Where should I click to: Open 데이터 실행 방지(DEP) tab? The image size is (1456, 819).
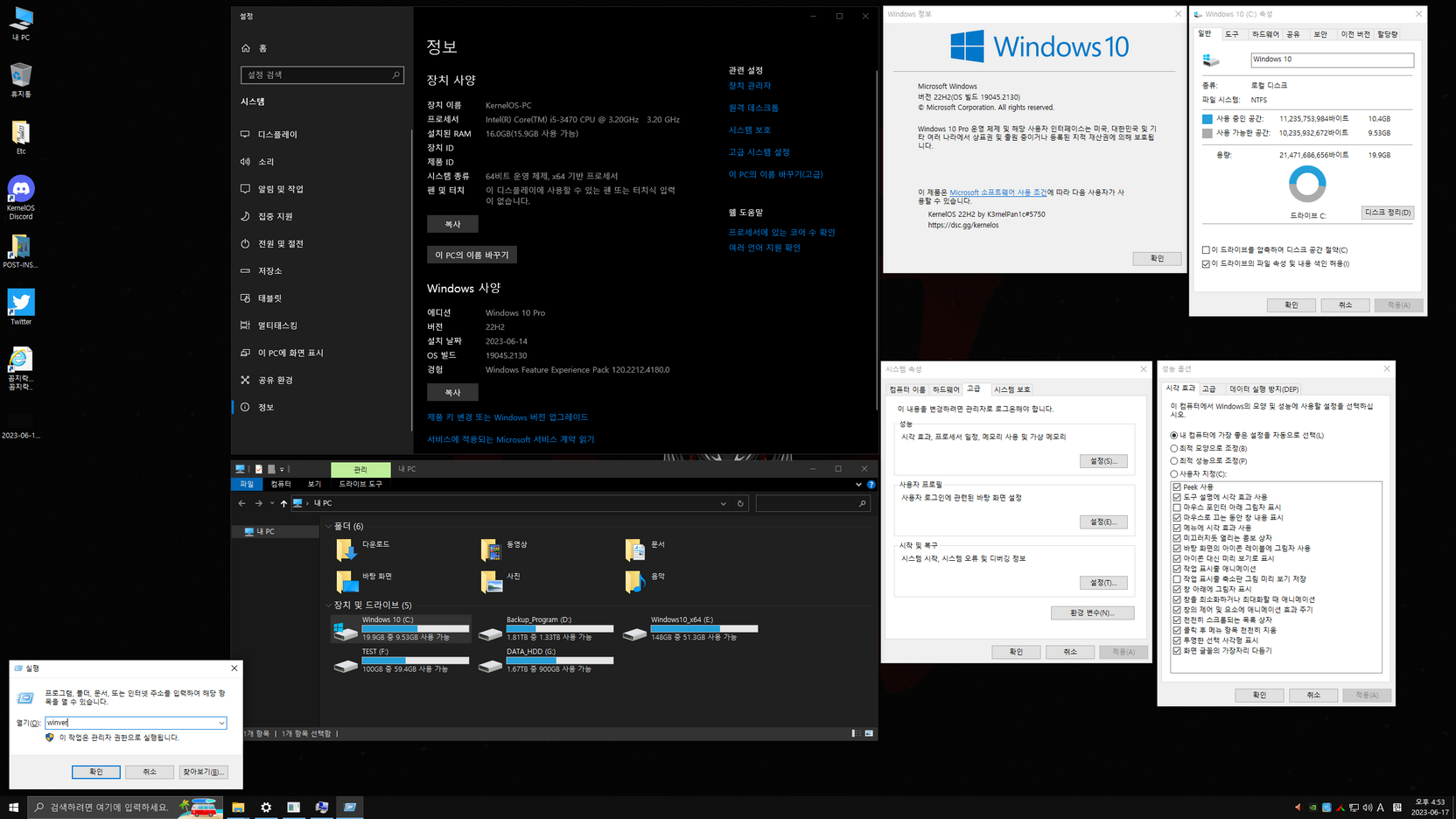pos(1263,389)
